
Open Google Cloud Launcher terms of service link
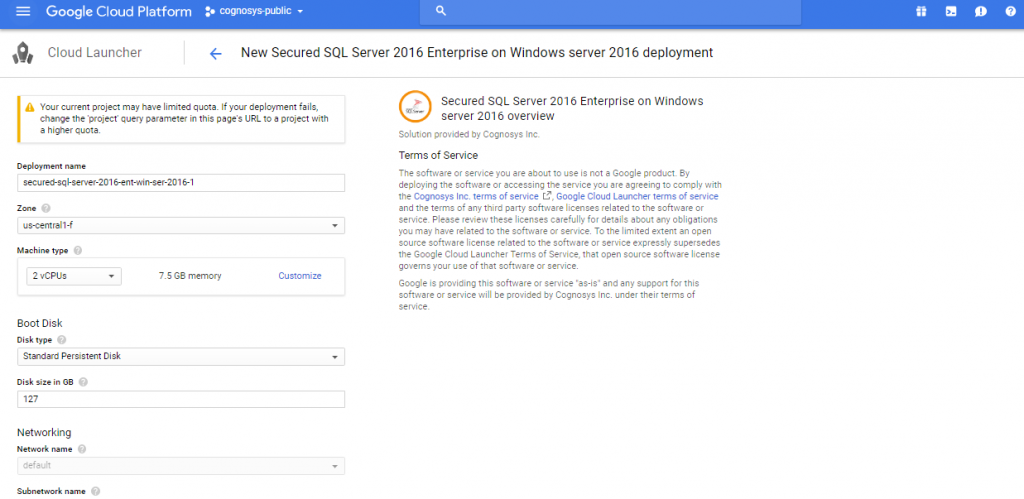(x=637, y=196)
